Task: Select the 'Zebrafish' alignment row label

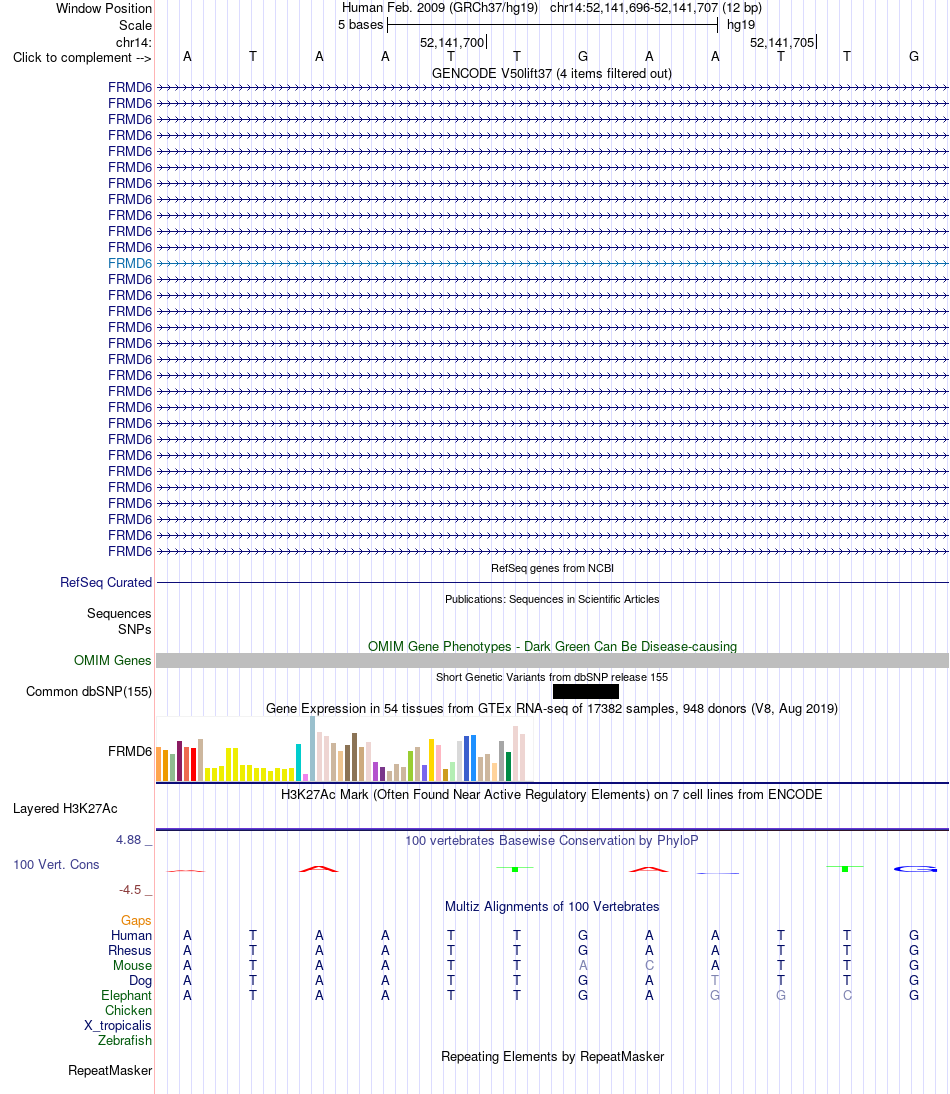Action: [125, 1040]
